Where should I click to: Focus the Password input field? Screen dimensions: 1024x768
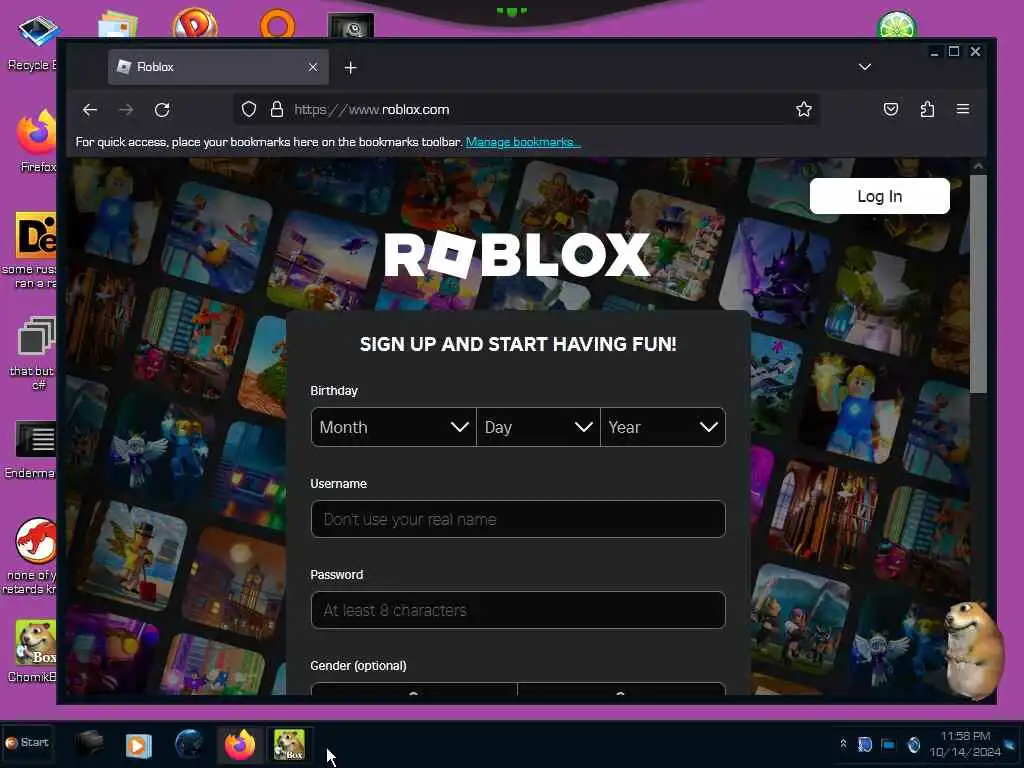click(518, 610)
